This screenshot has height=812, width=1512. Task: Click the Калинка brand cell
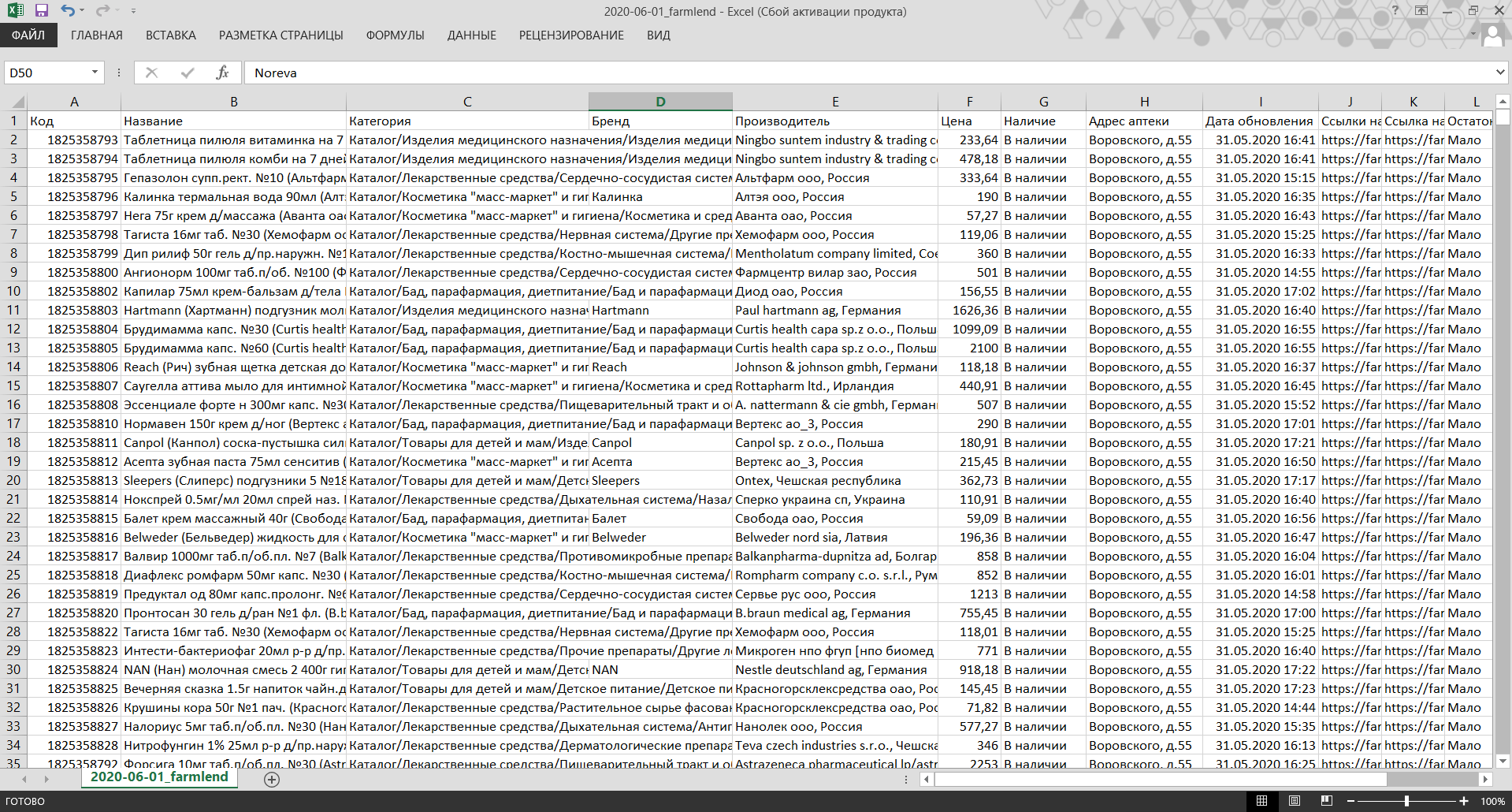coord(660,196)
